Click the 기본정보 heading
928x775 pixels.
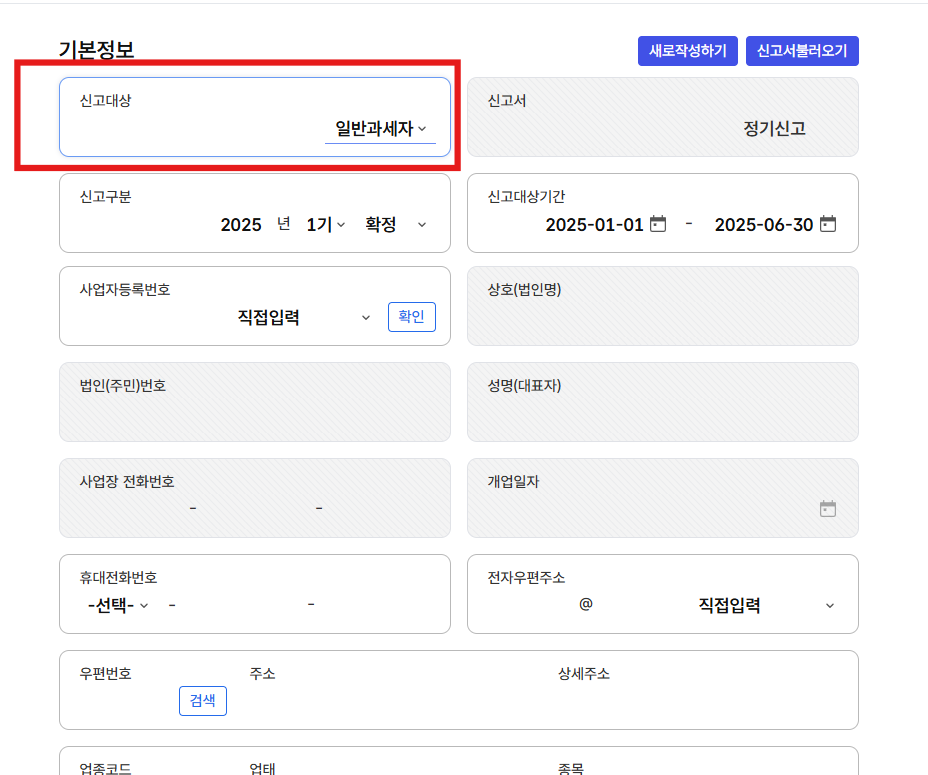pos(96,49)
